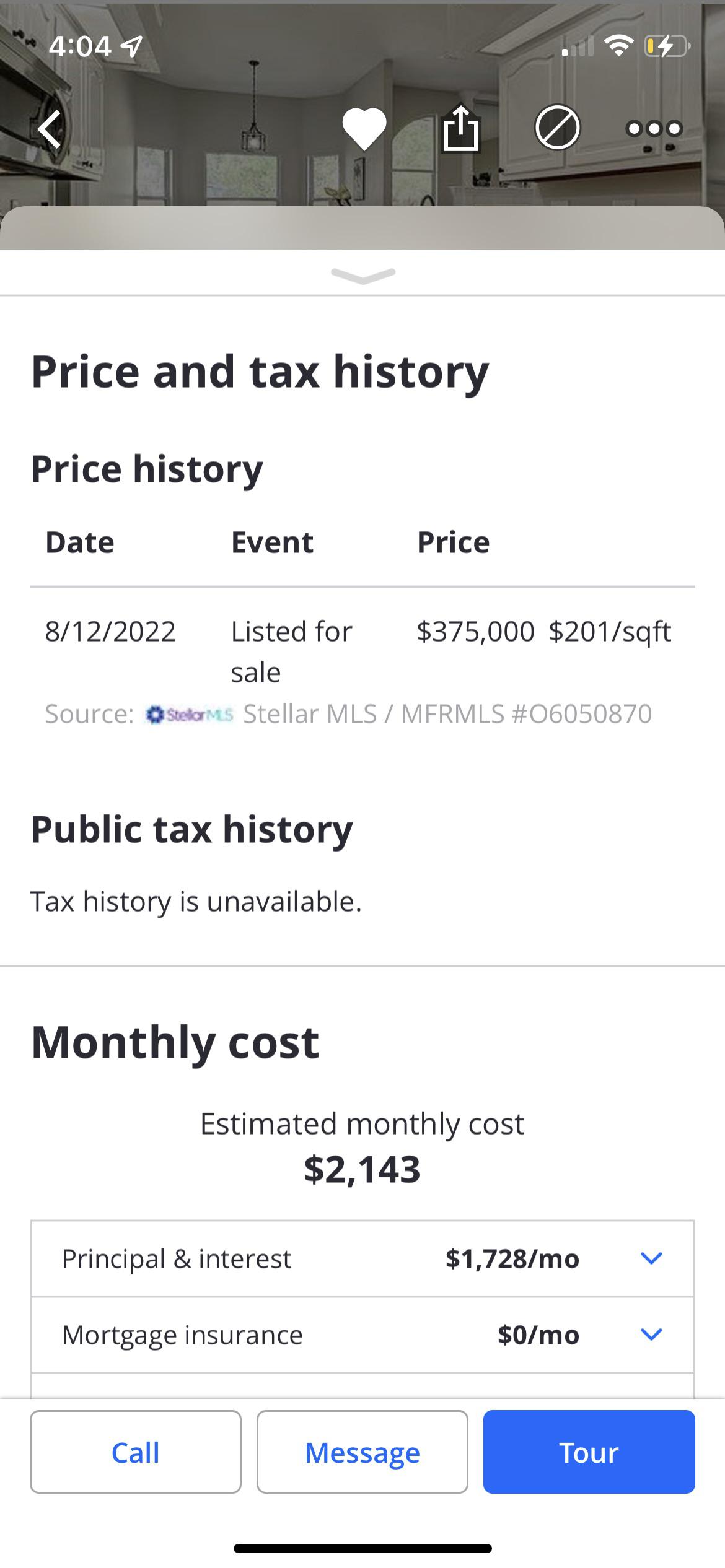This screenshot has width=725, height=1568.
Task: Tap the hide listing circle-slash icon
Action: [557, 128]
